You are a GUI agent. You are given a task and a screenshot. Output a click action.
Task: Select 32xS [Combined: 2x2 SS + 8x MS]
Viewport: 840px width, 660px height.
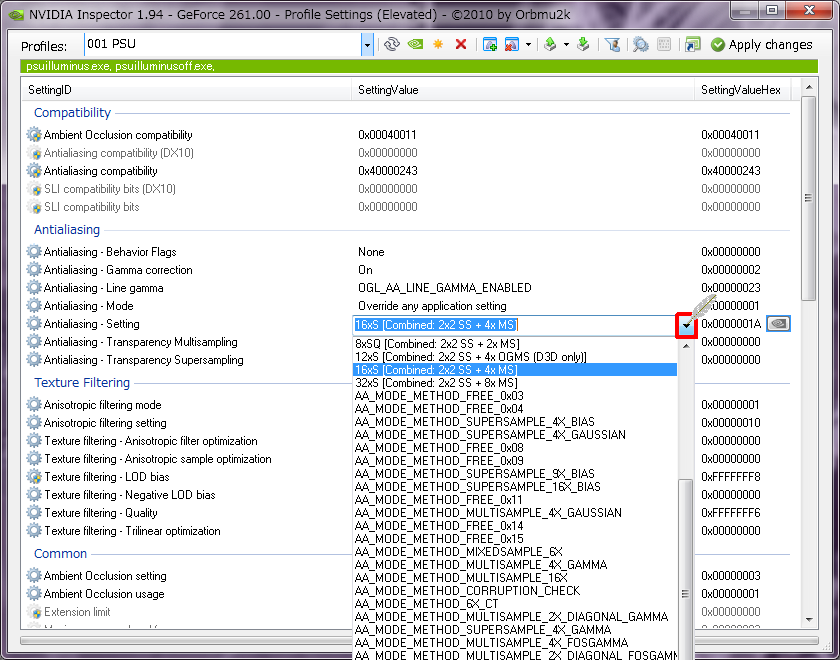click(x=515, y=383)
